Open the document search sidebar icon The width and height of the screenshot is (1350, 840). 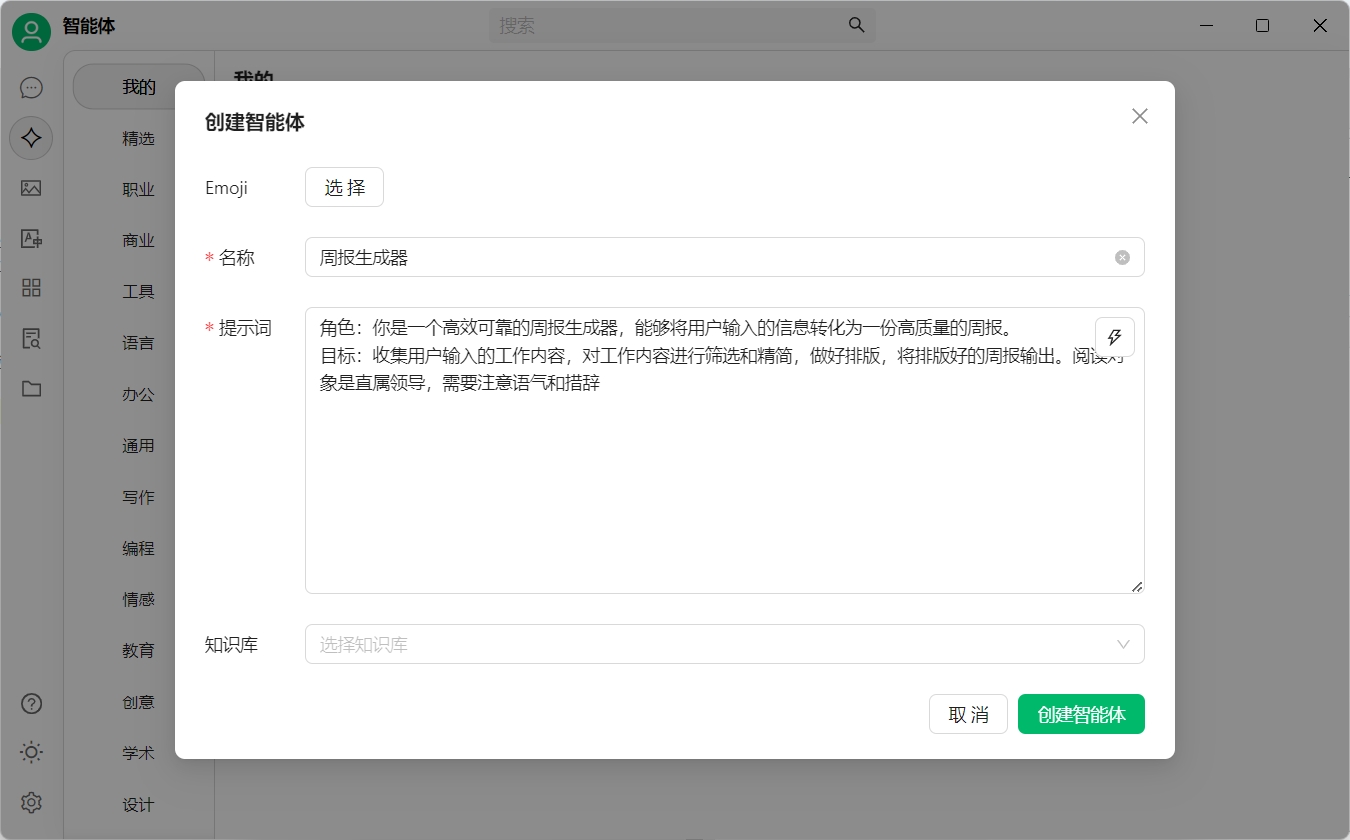coord(31,338)
